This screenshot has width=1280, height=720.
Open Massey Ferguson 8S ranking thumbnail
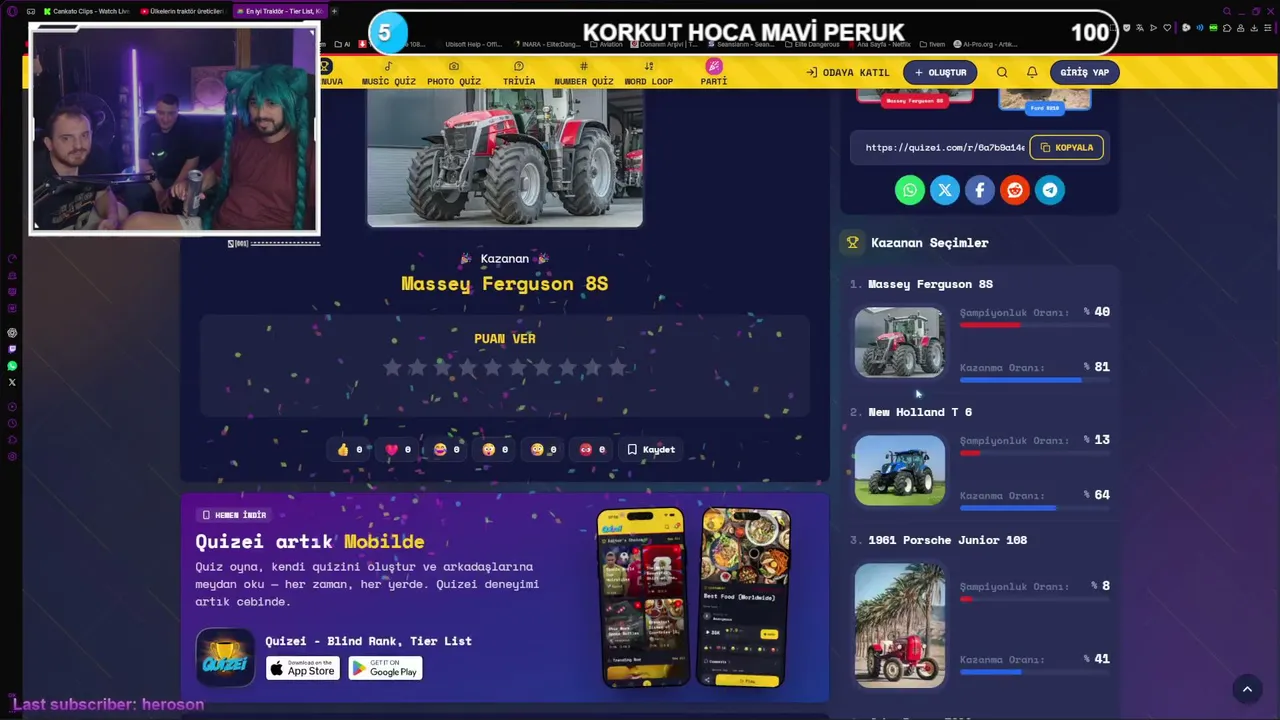tap(899, 342)
